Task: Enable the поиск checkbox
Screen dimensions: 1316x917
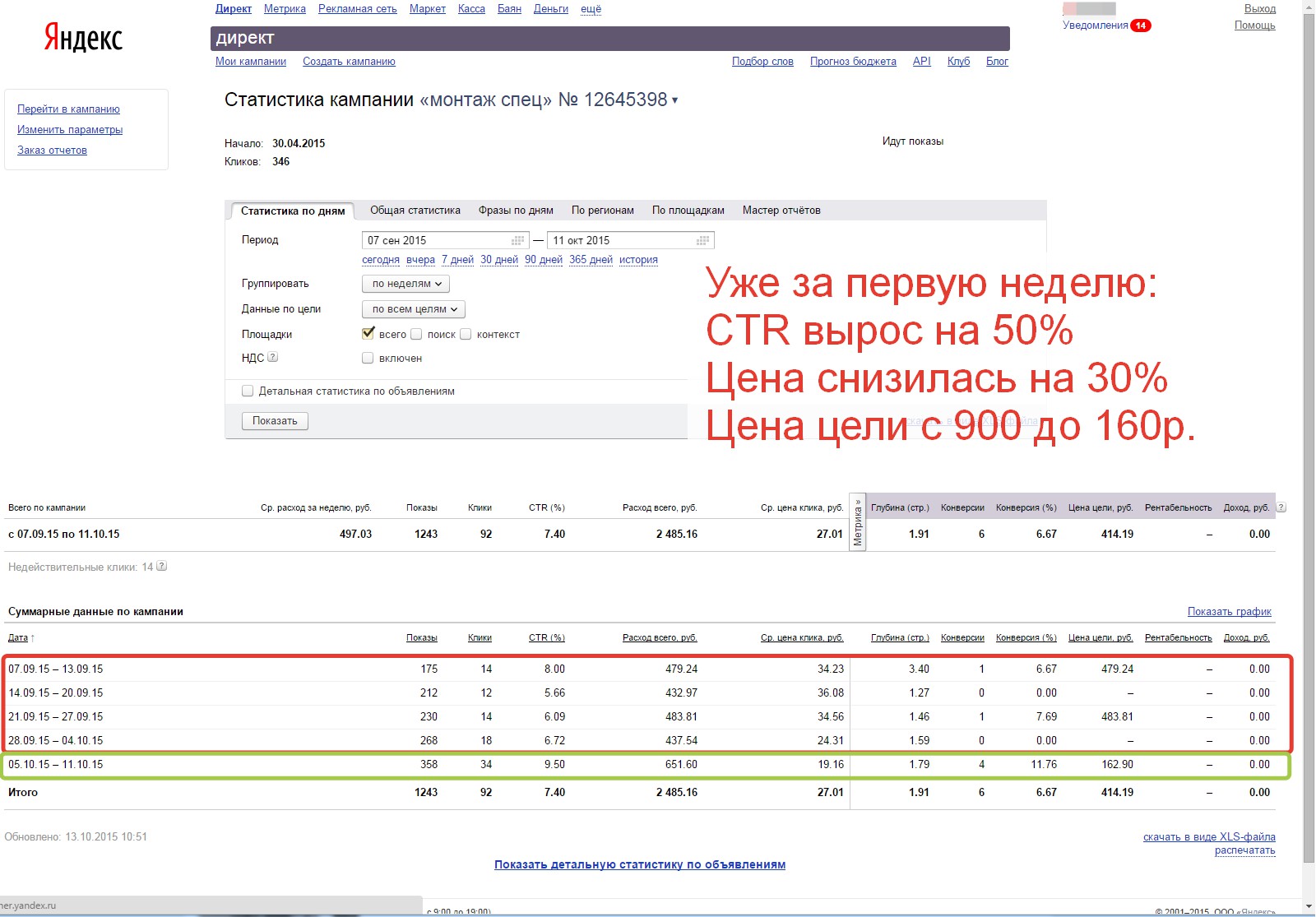Action: point(416,334)
